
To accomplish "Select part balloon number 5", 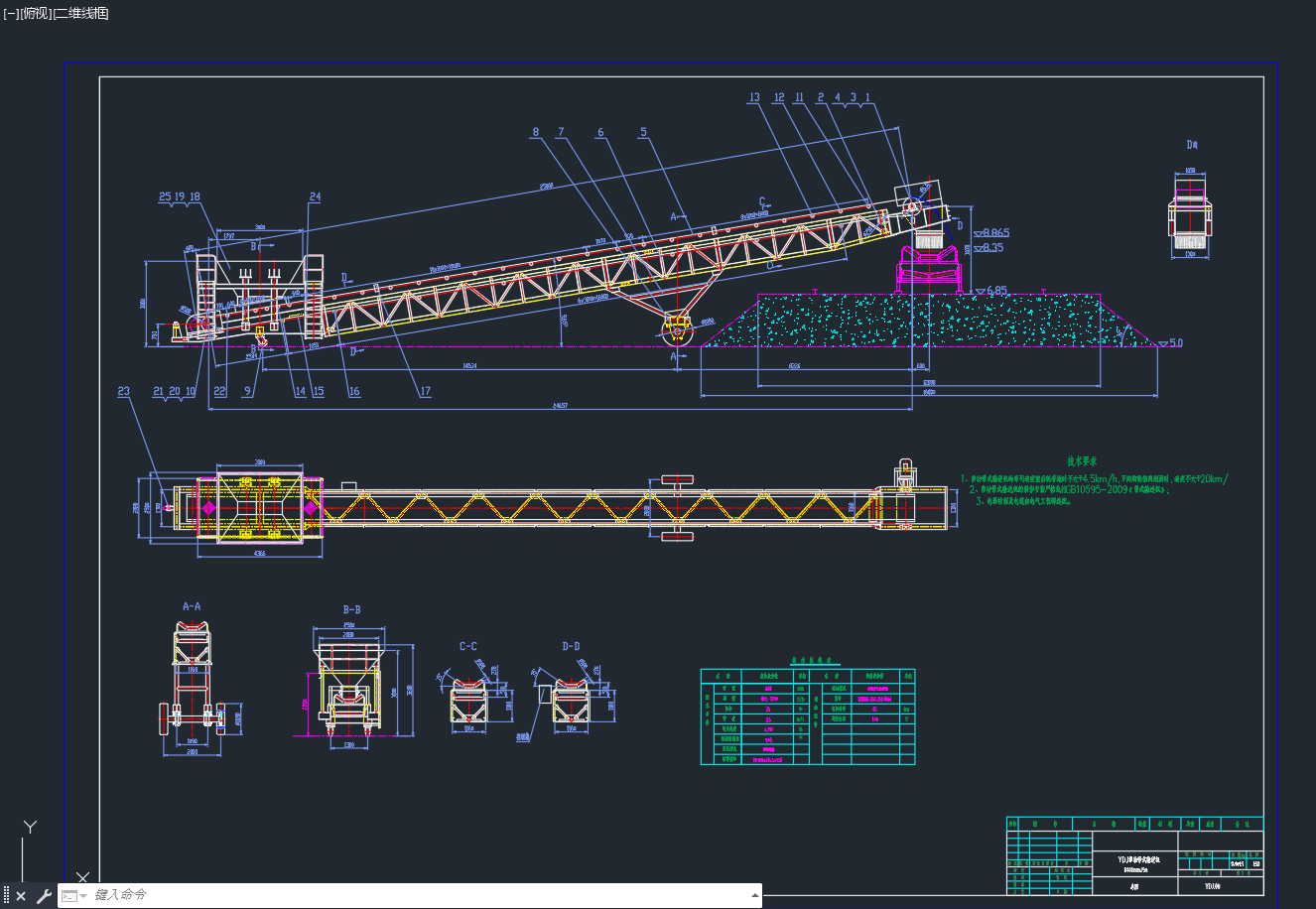I will (x=643, y=131).
